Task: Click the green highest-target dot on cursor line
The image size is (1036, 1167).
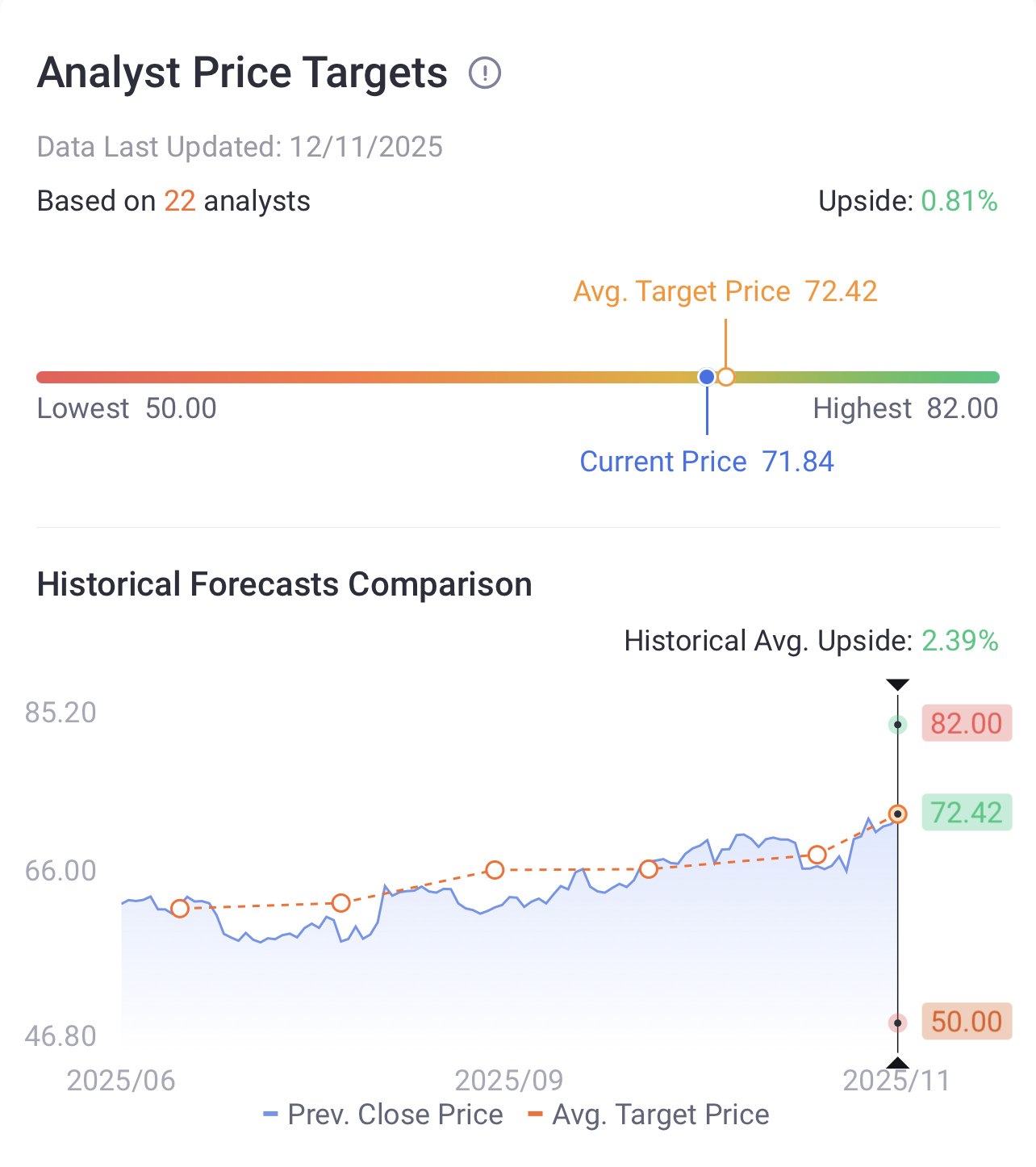Action: [x=897, y=725]
